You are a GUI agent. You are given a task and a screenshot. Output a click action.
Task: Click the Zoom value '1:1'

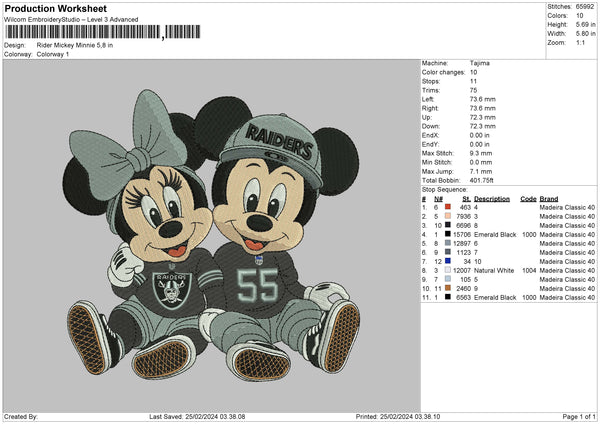pyautogui.click(x=580, y=42)
